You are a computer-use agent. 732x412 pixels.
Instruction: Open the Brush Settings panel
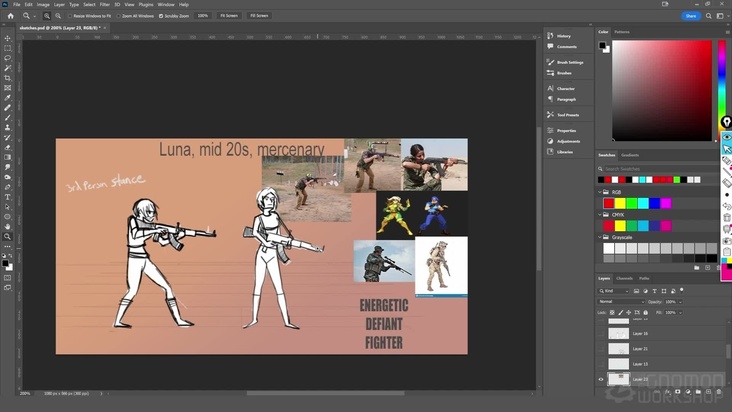click(x=569, y=62)
